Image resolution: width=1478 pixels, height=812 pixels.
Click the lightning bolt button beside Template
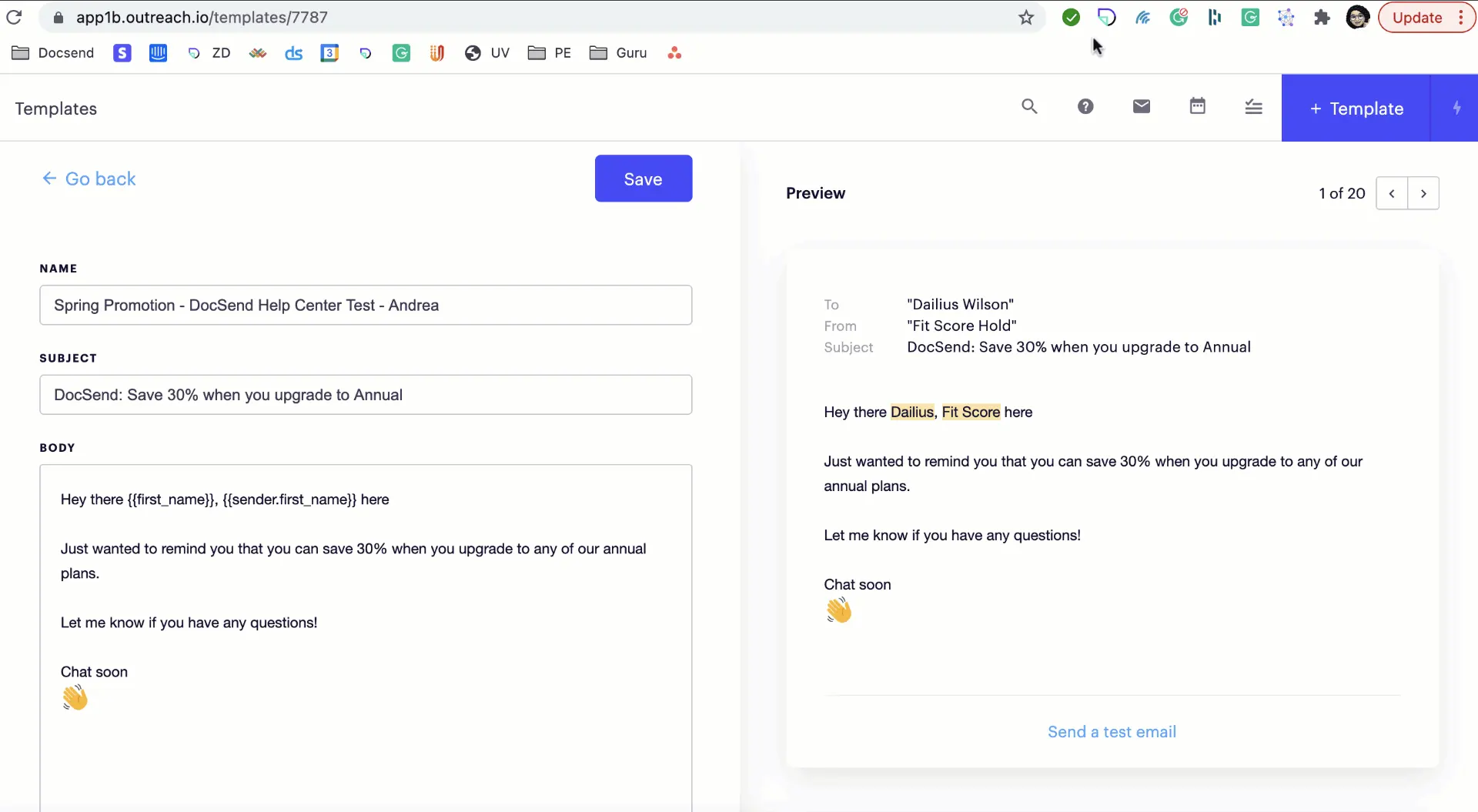coord(1455,108)
